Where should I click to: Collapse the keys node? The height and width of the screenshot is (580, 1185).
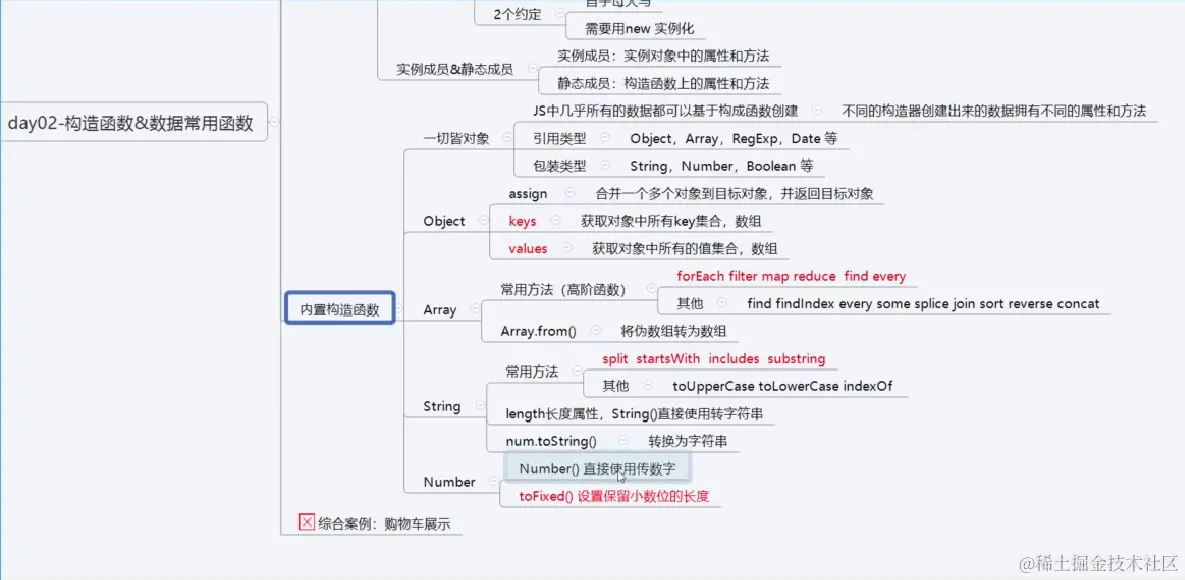(x=555, y=221)
